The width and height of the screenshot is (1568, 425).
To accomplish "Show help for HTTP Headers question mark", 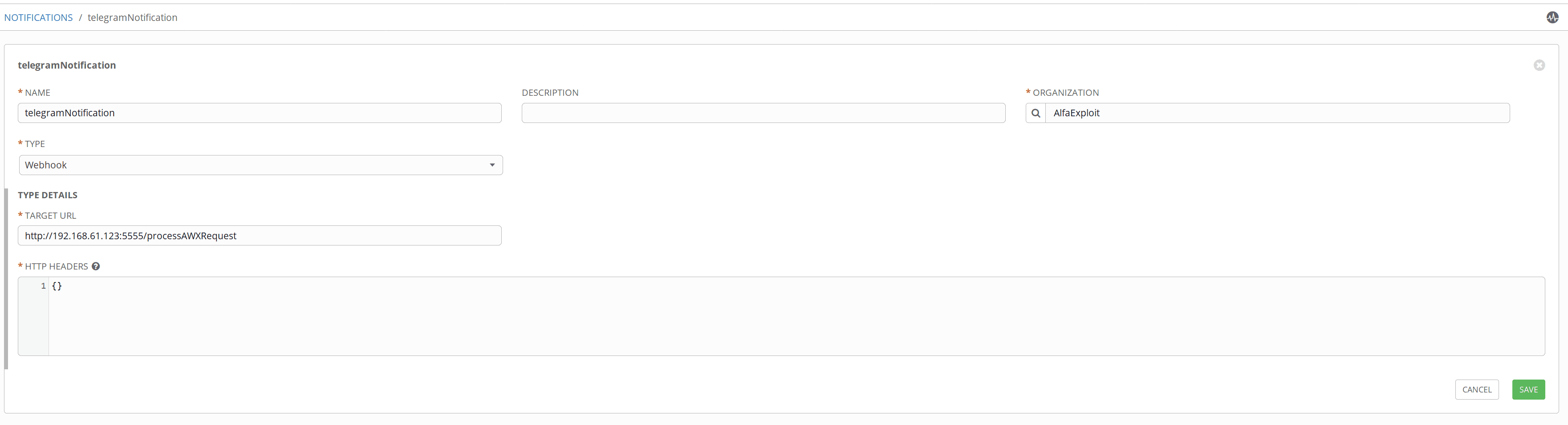I will tap(96, 266).
